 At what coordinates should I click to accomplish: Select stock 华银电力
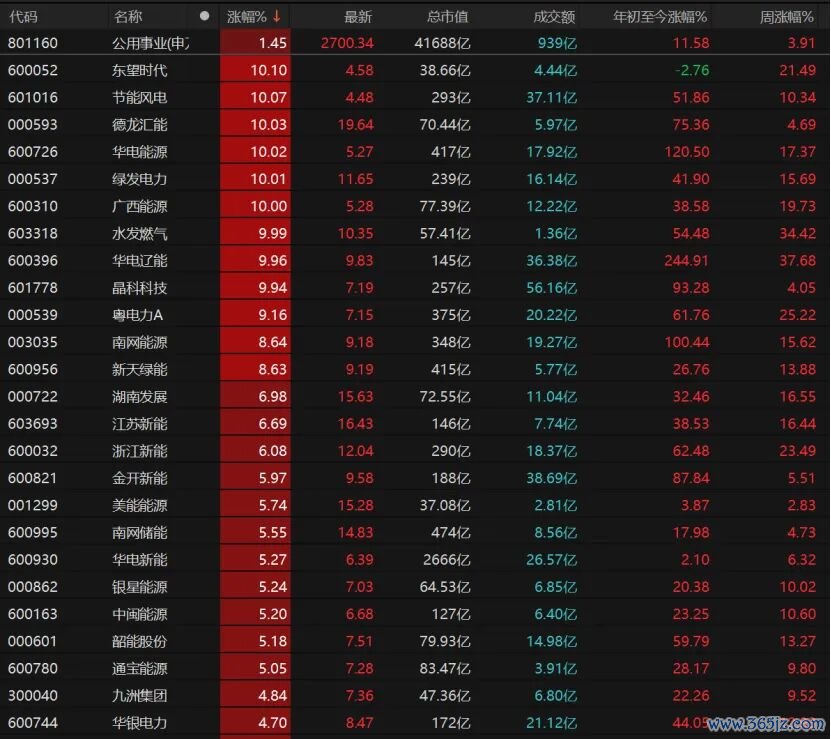coord(139,723)
